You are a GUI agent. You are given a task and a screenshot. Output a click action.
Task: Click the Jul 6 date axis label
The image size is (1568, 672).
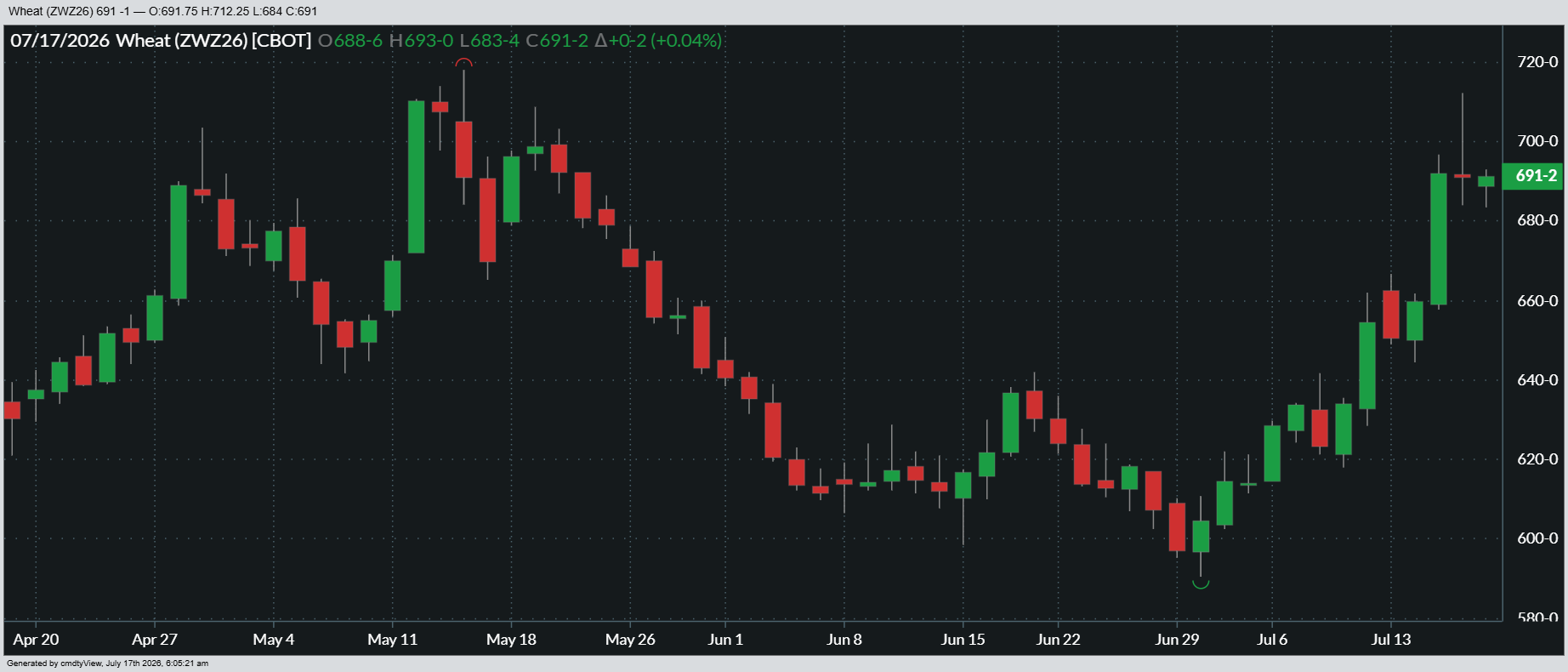coord(1272,640)
